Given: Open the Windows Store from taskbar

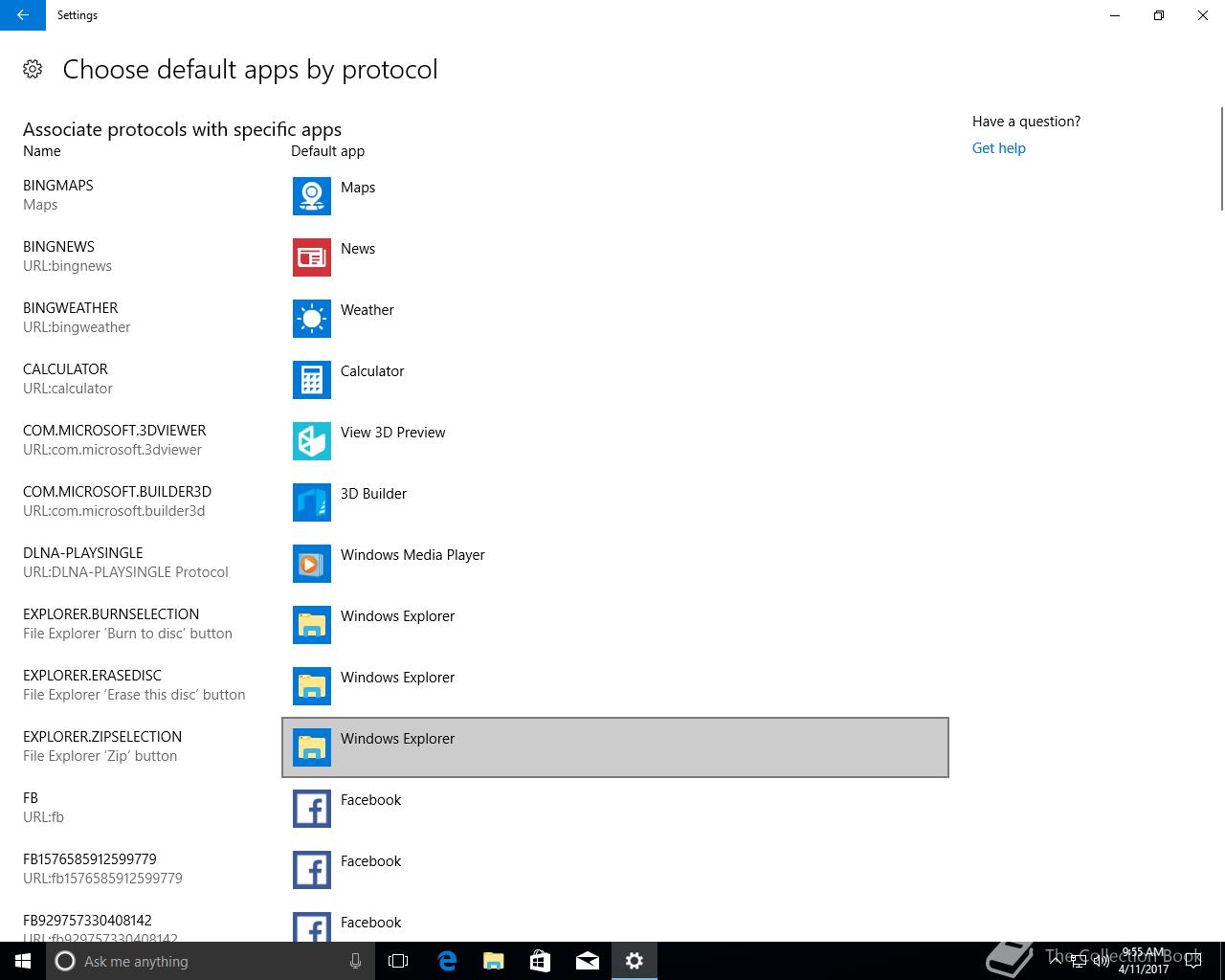Looking at the screenshot, I should [541, 961].
